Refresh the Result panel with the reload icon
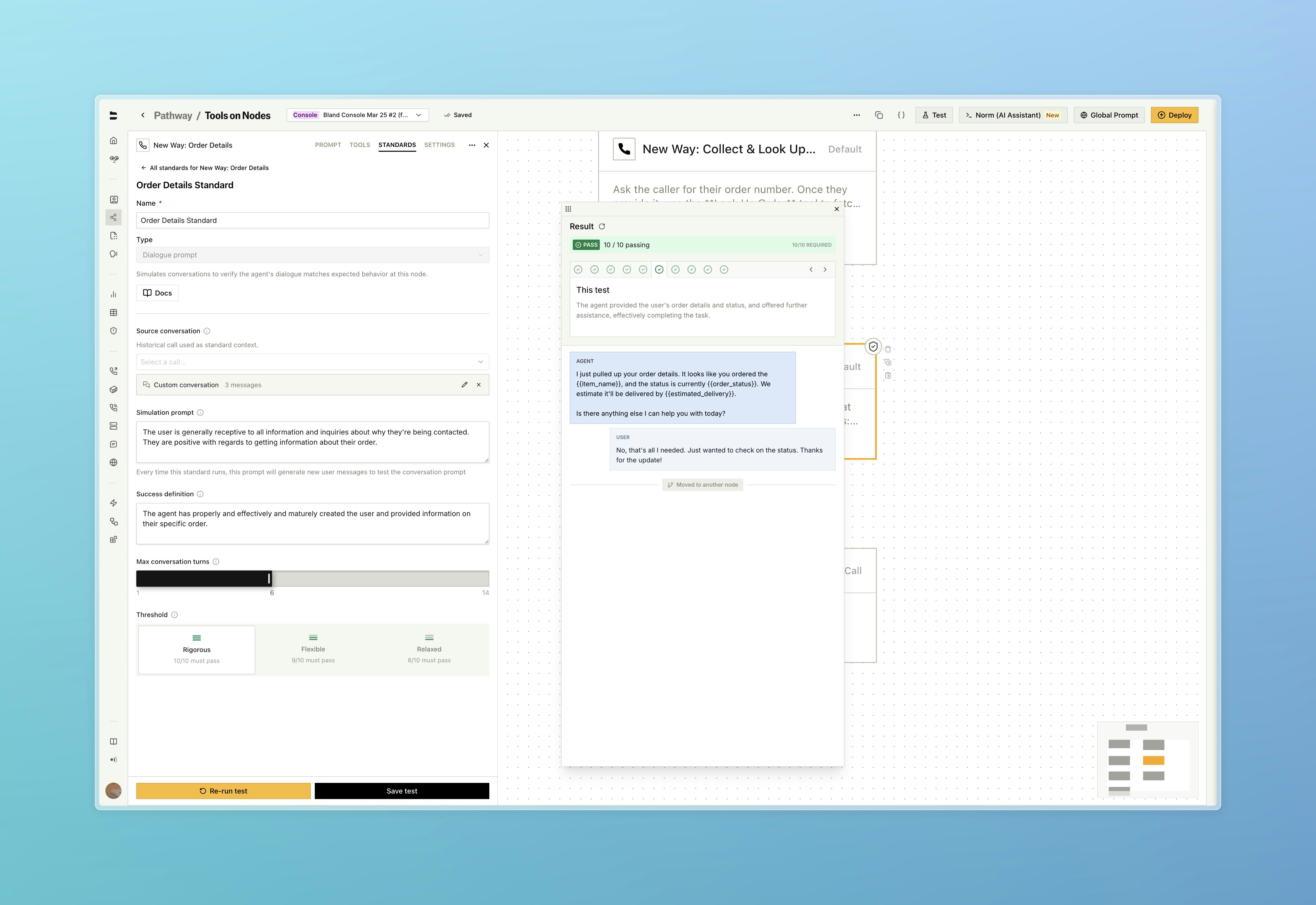1316x905 pixels. click(x=602, y=226)
